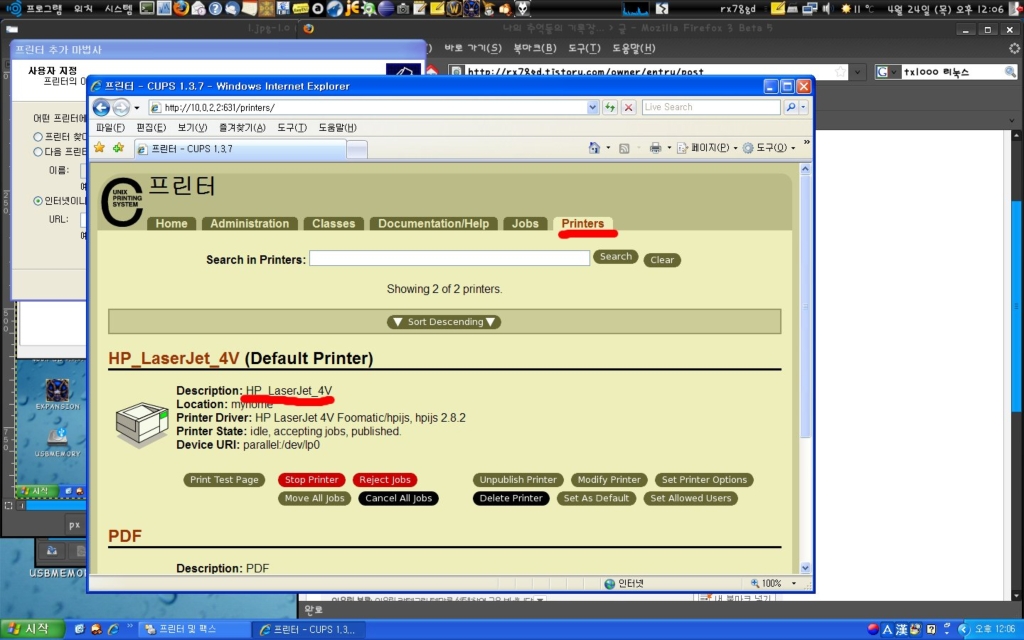The image size is (1024, 640).
Task: Open the 북마크(B) menu in Firefox
Action: click(535, 48)
